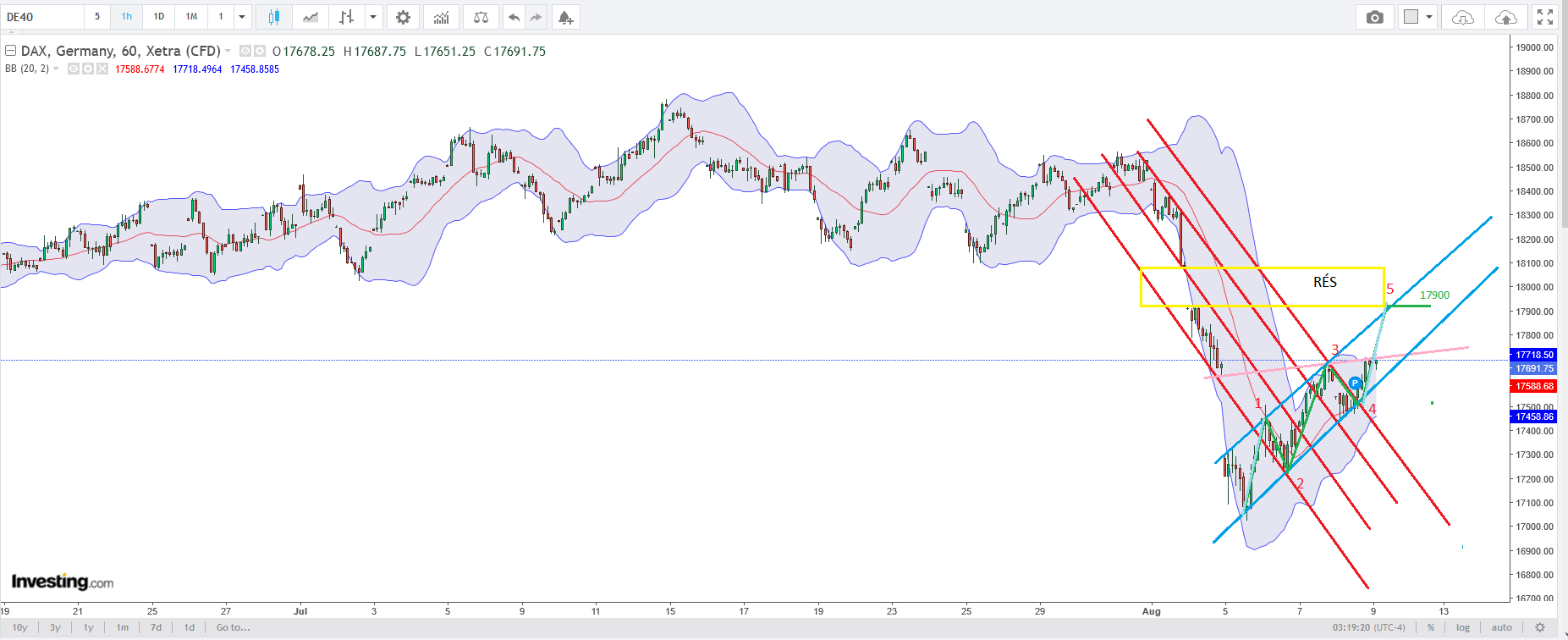1568x640 pixels.
Task: Load a saved chart layout from cloud
Action: point(1463,17)
